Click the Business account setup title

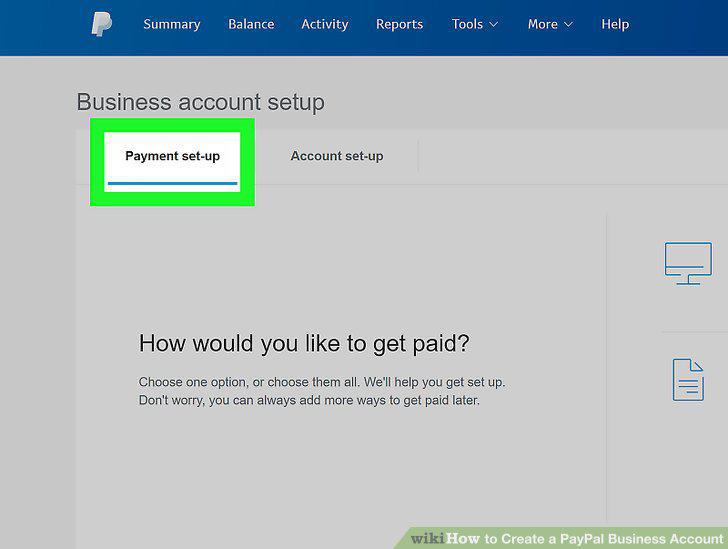pos(201,102)
